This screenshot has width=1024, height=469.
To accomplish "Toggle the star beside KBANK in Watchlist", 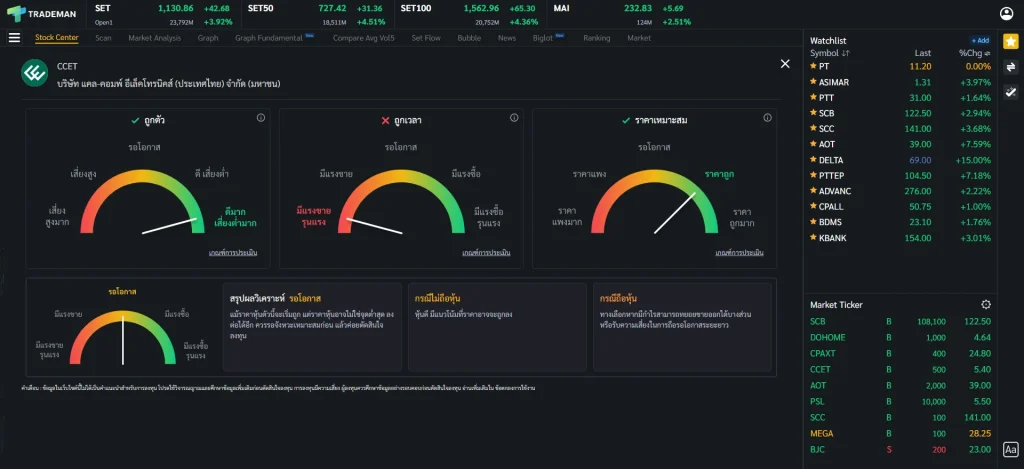I will [x=813, y=238].
